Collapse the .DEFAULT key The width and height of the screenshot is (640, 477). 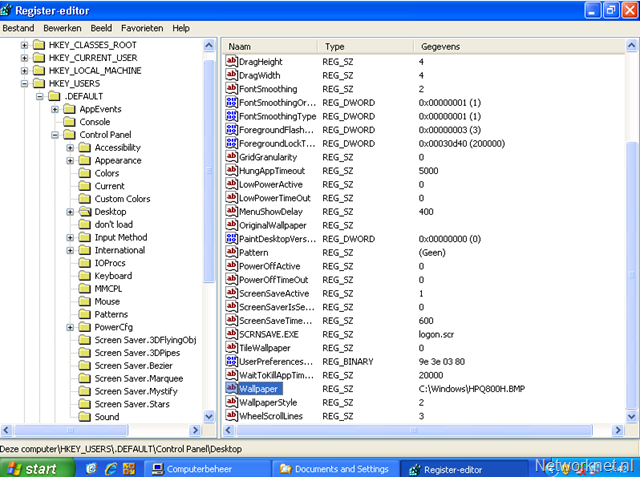click(x=40, y=96)
